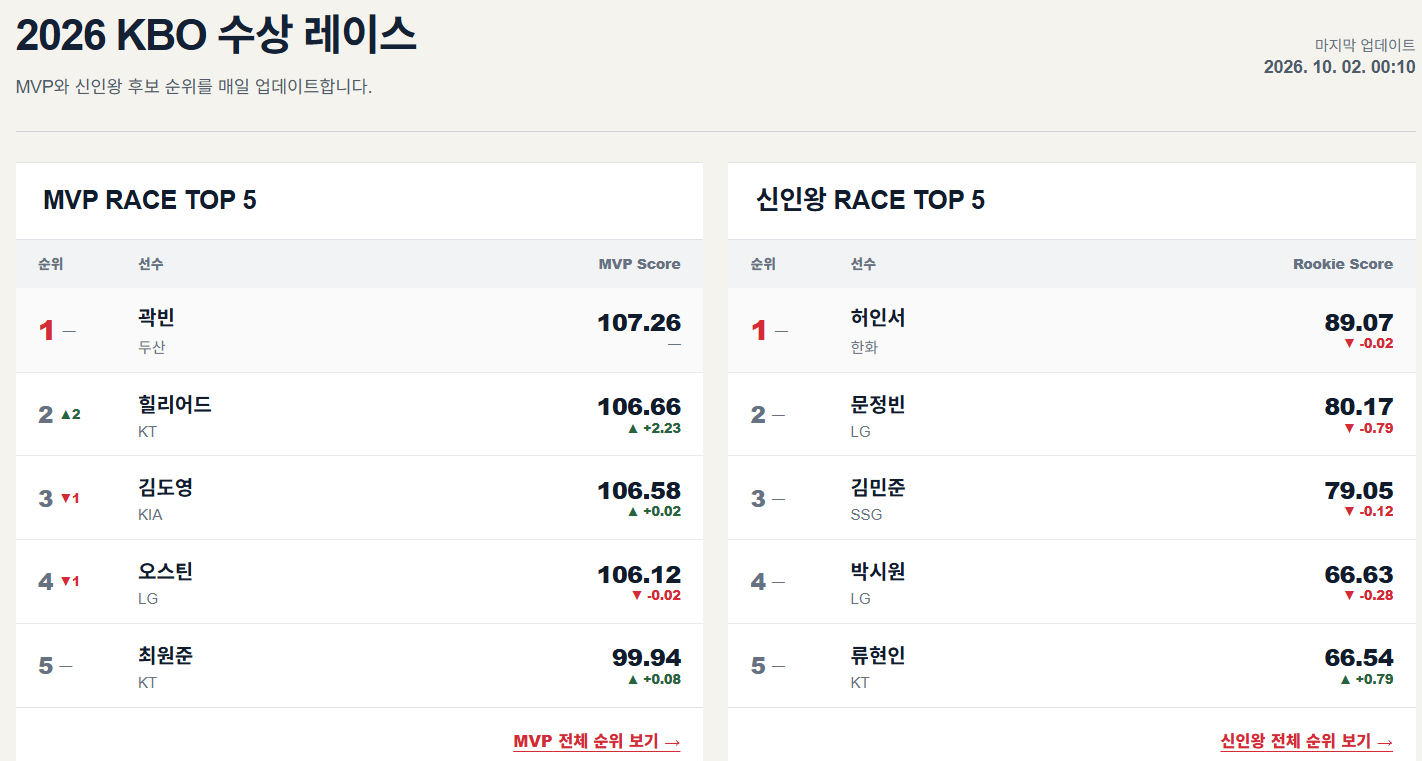1422x761 pixels.
Task: Click the ▼1 rank change beside 김도영
Action: pyautogui.click(x=70, y=498)
